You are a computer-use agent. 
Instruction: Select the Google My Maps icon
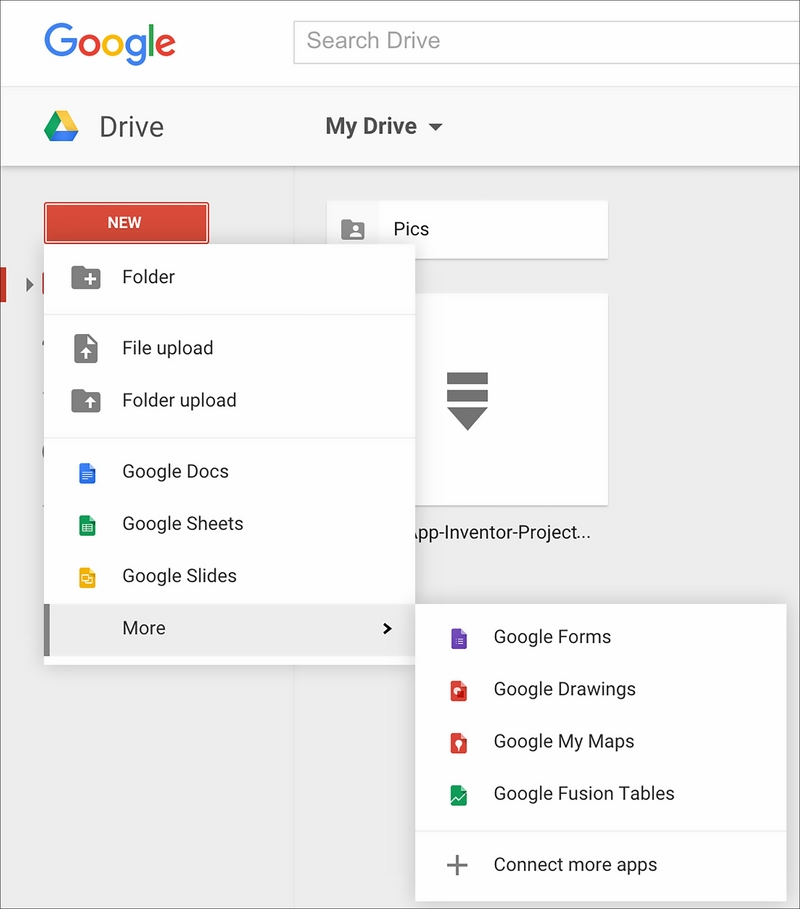(x=458, y=741)
